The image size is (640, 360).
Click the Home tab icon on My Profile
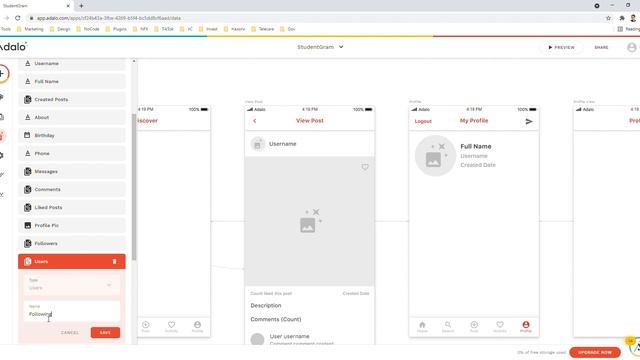pos(422,326)
